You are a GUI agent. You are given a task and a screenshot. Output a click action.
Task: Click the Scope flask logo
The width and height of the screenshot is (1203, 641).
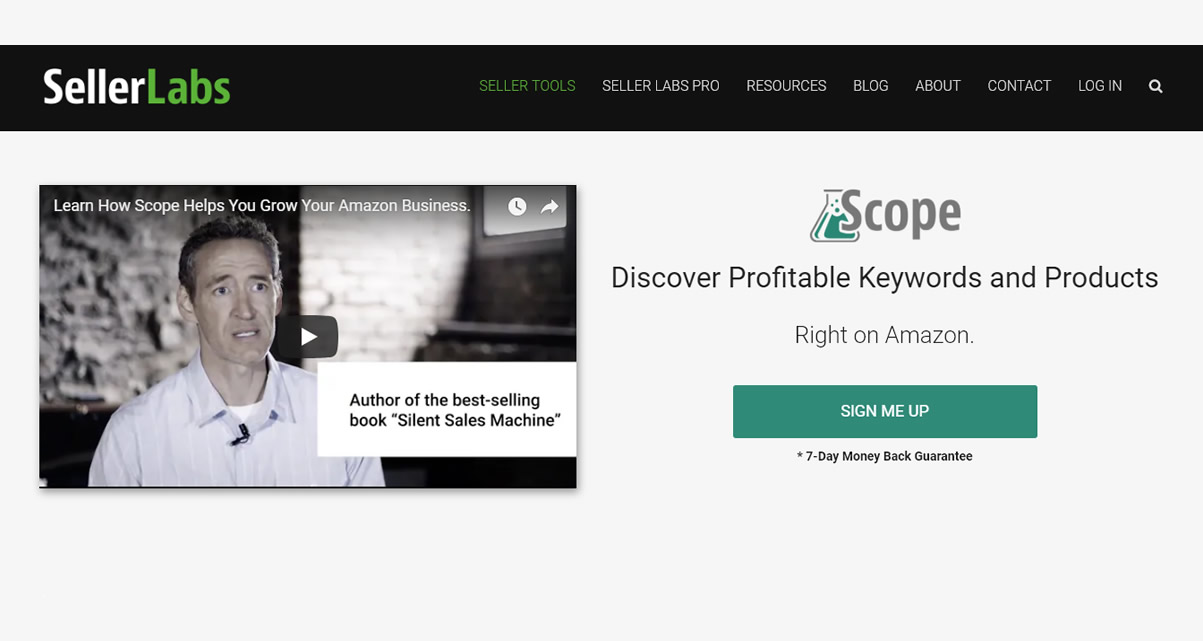click(885, 215)
